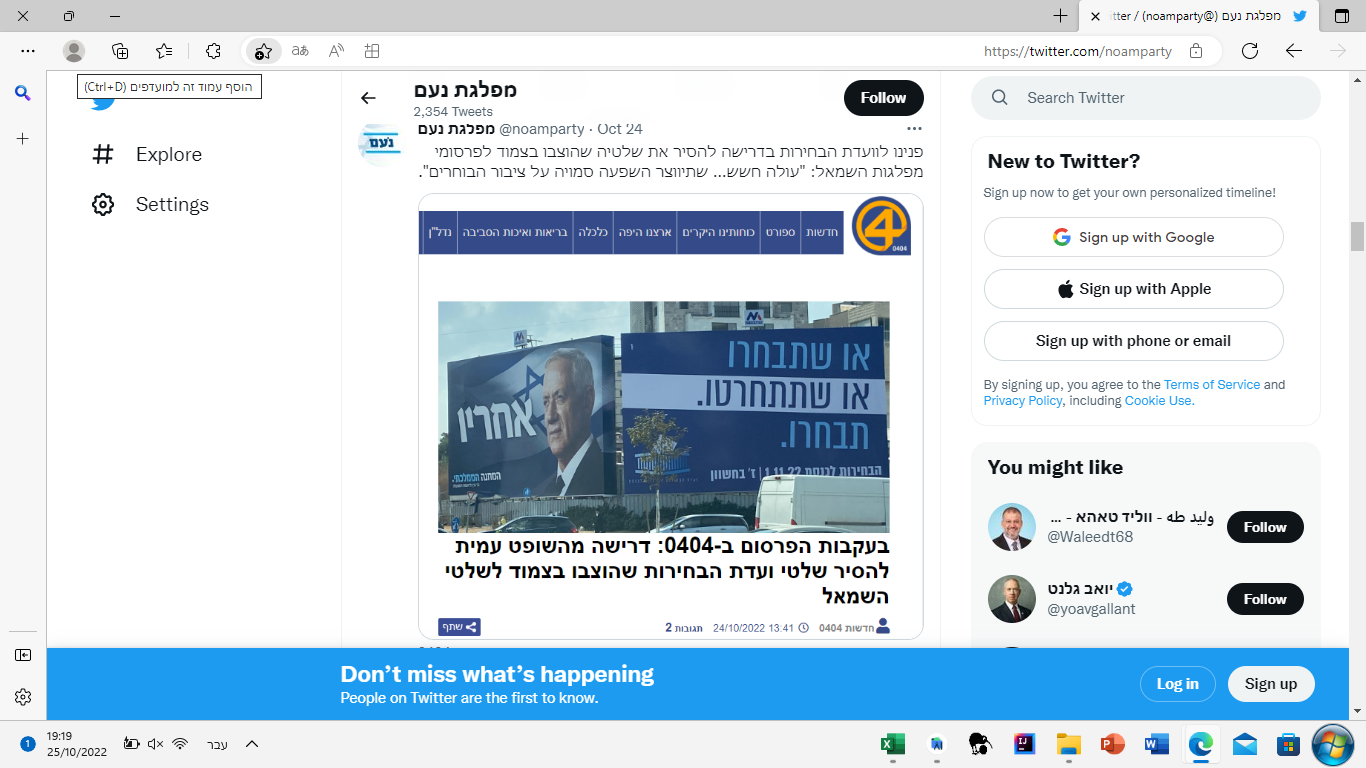
Task: Open PowerPoint from the taskbar
Action: [1112, 744]
